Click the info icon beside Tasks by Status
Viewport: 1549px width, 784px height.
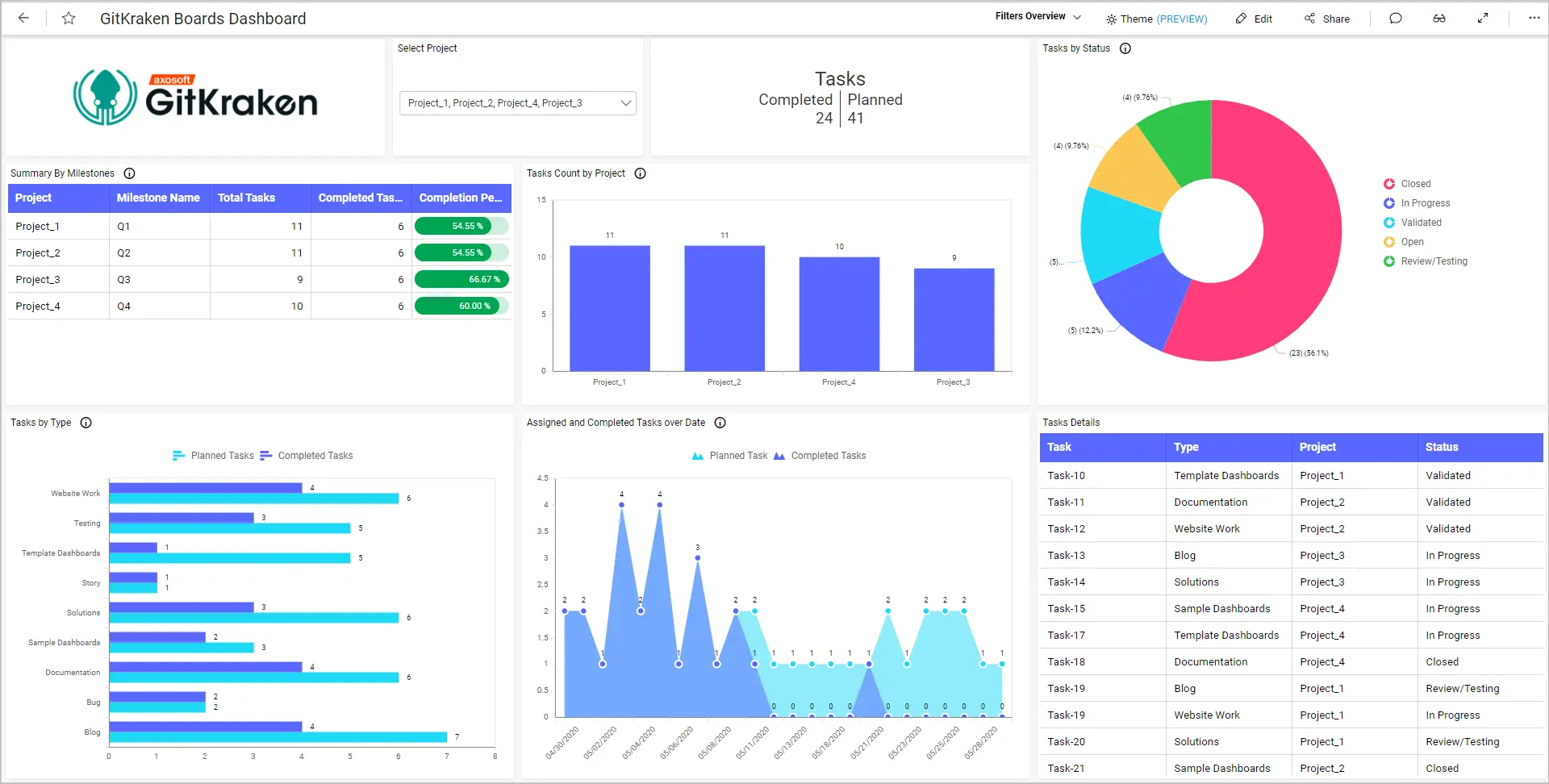pyautogui.click(x=1125, y=48)
